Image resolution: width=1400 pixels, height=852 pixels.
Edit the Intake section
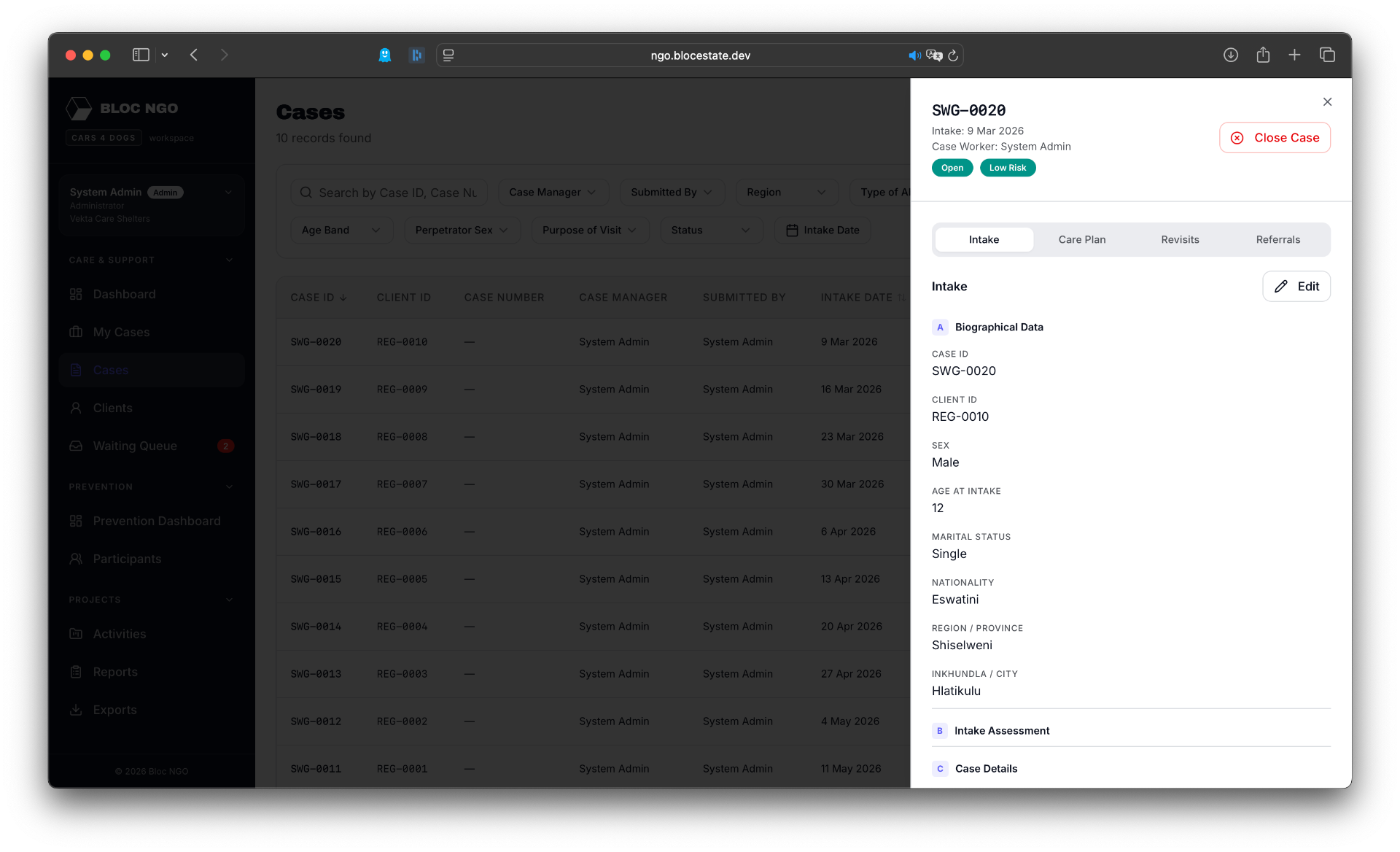(1296, 287)
